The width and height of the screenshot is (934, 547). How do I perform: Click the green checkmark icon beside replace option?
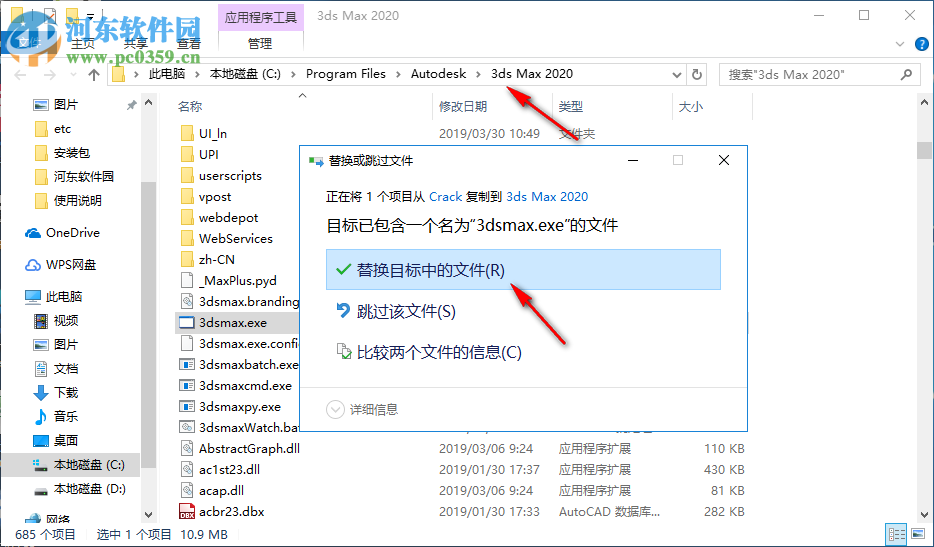[343, 269]
